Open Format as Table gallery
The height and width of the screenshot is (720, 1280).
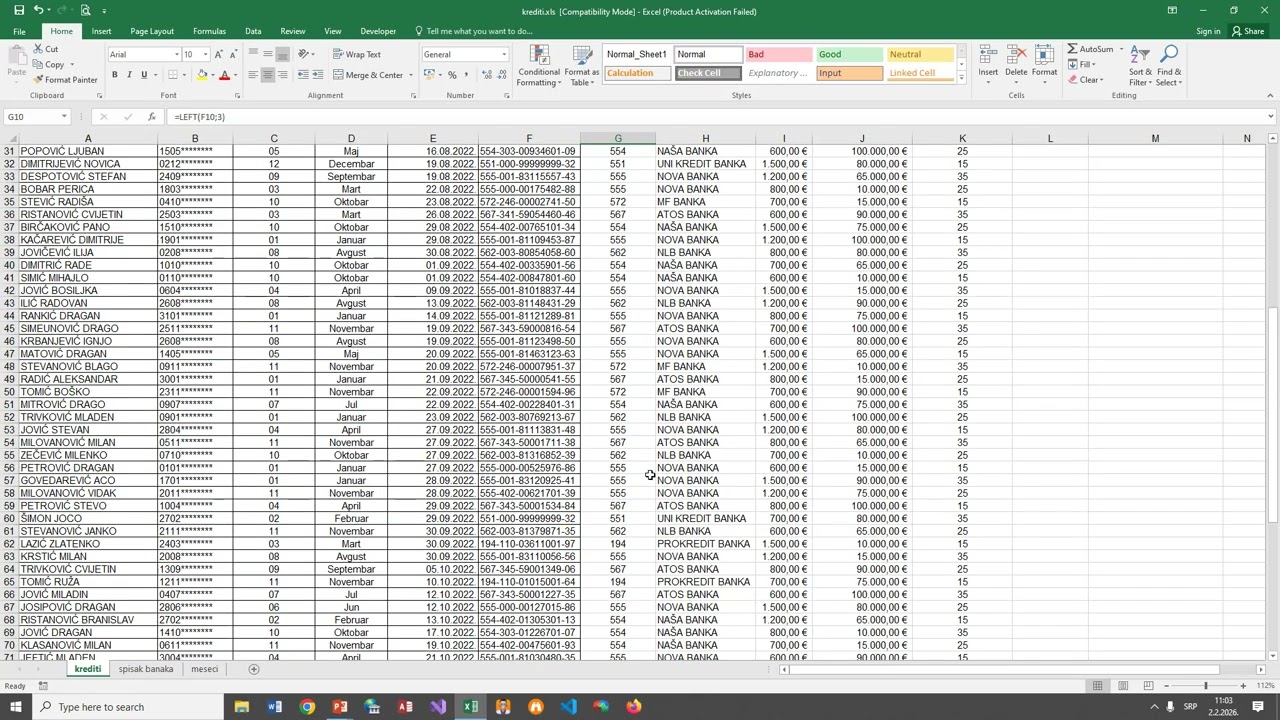(581, 66)
